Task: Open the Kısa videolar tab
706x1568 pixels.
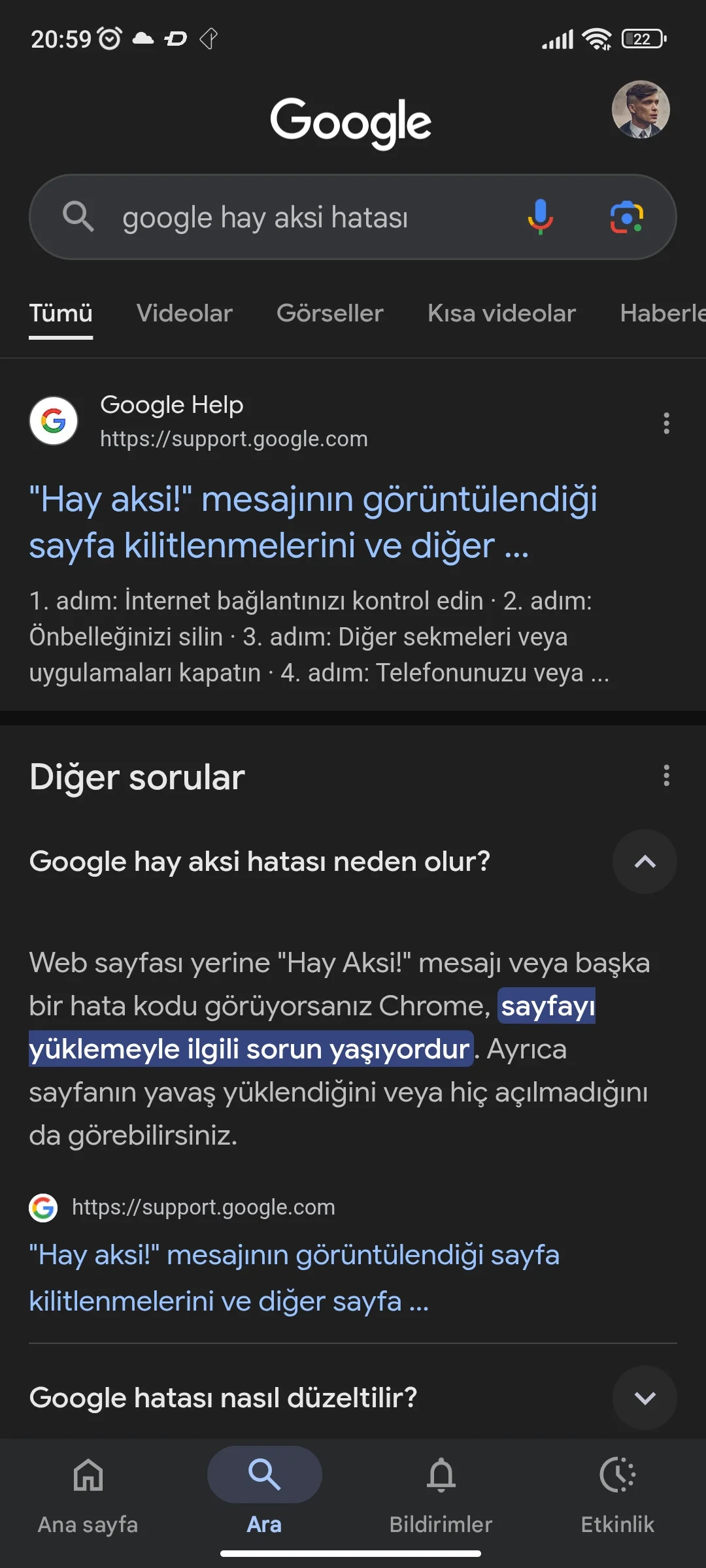Action: pyautogui.click(x=501, y=314)
